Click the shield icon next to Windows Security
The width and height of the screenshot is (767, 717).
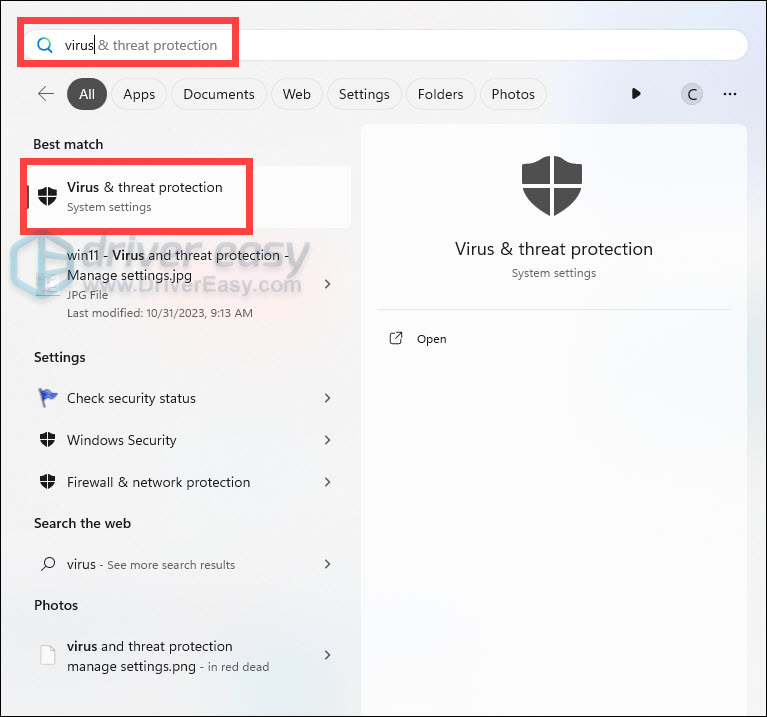(x=47, y=440)
